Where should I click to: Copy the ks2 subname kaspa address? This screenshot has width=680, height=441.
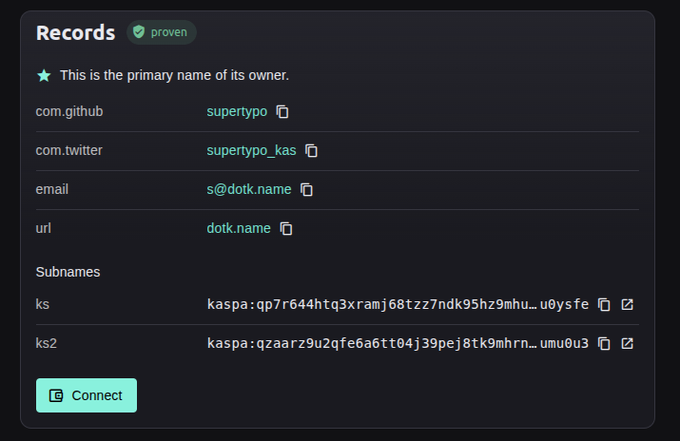pos(604,344)
